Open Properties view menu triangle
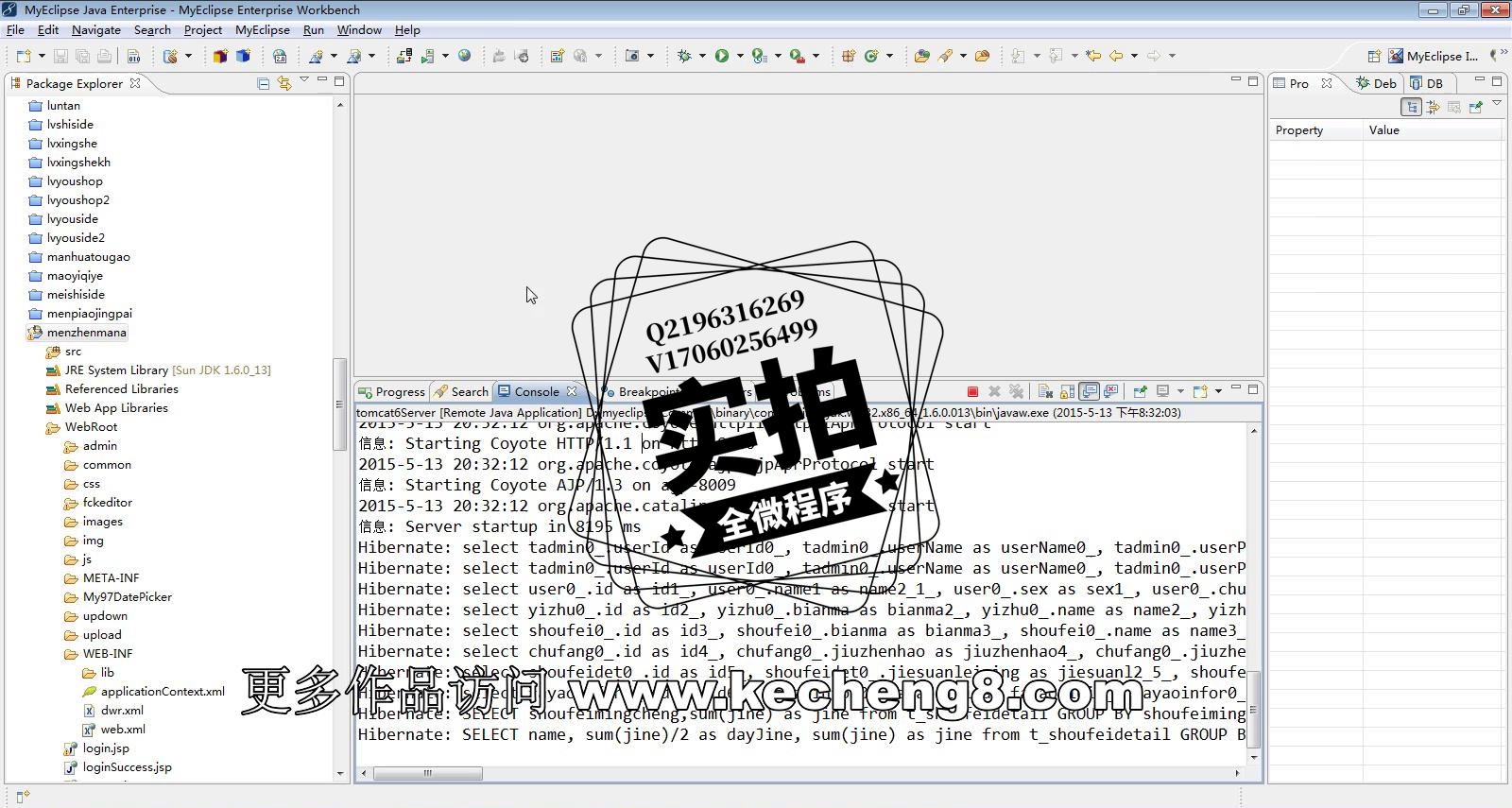This screenshot has height=808, width=1512. tap(1497, 102)
